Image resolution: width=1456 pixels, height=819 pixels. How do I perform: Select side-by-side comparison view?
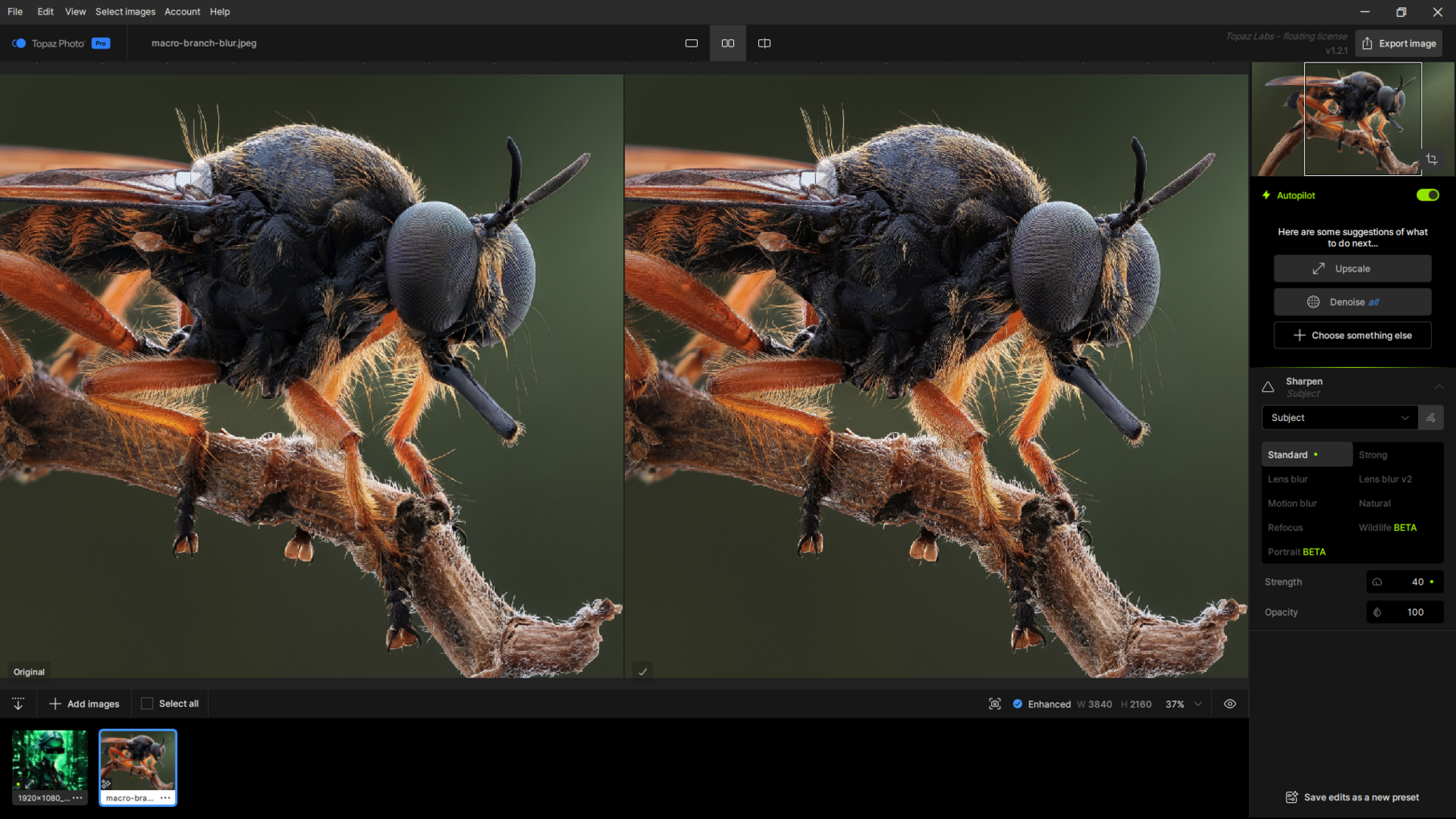pyautogui.click(x=728, y=43)
